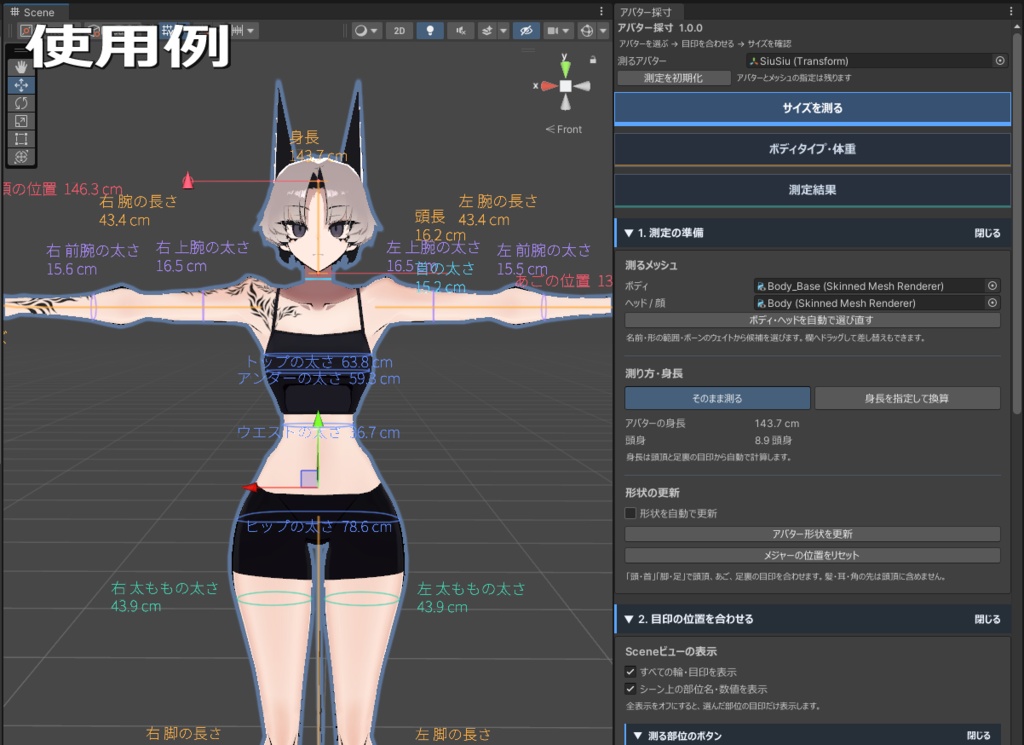
Task: Open the サイズを測る page
Action: [812, 108]
